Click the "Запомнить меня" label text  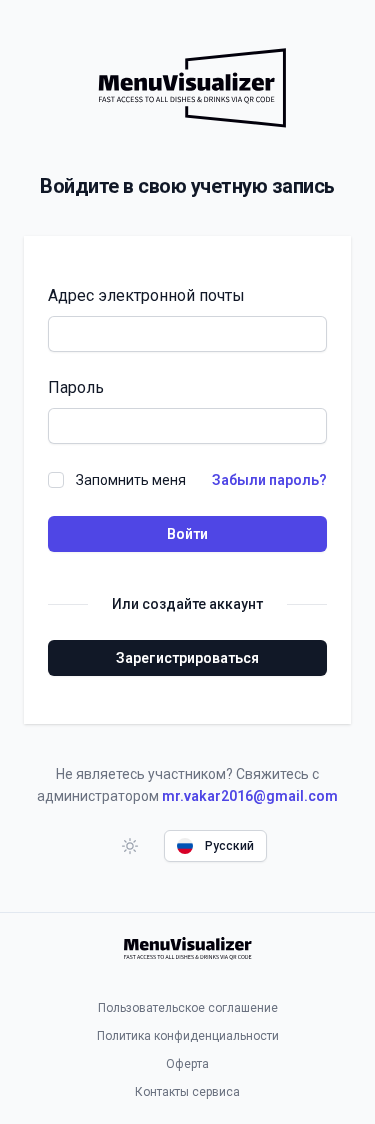point(130,480)
